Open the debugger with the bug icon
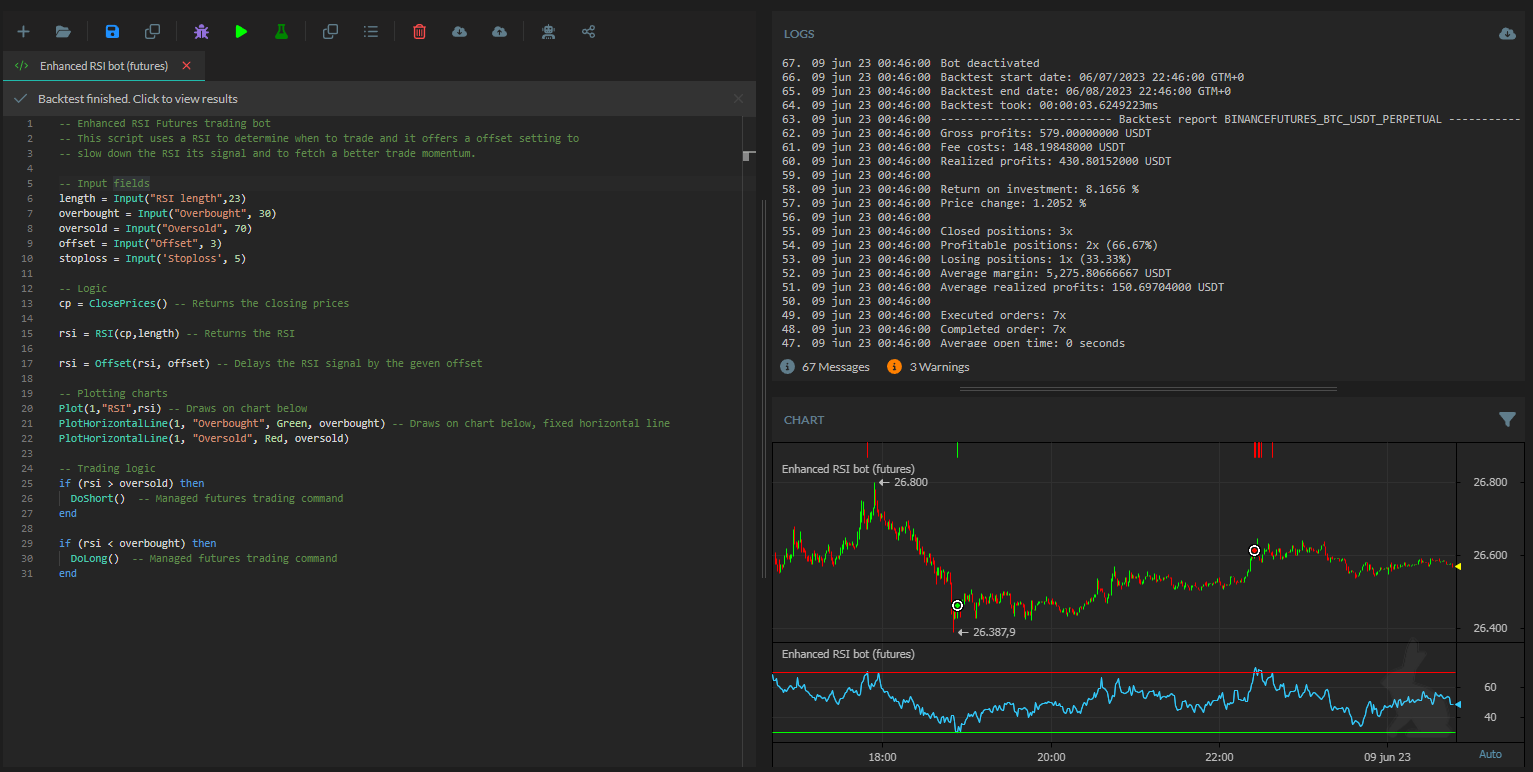The width and height of the screenshot is (1533, 772). coord(201,31)
